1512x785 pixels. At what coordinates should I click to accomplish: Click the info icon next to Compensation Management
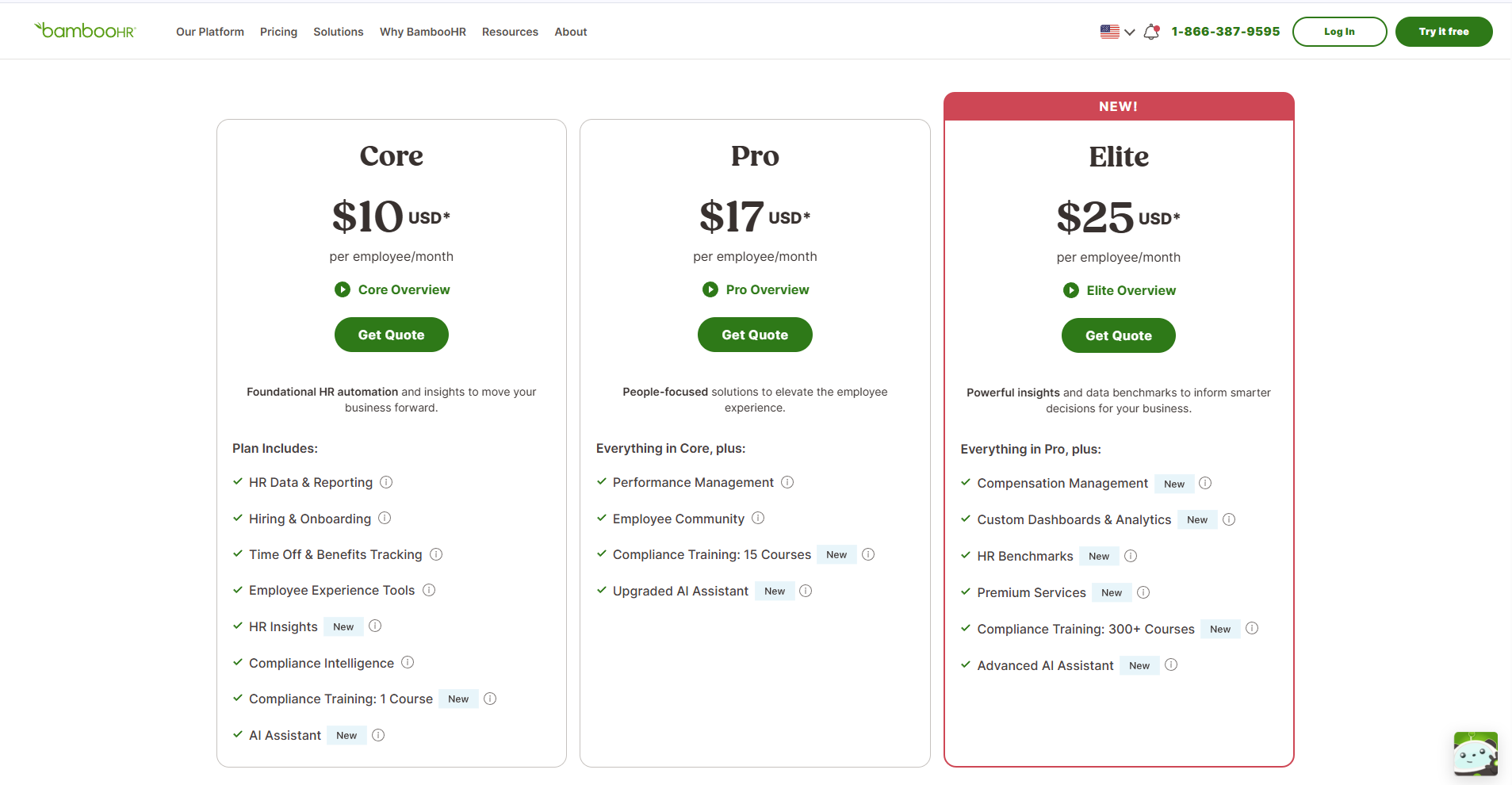1204,483
